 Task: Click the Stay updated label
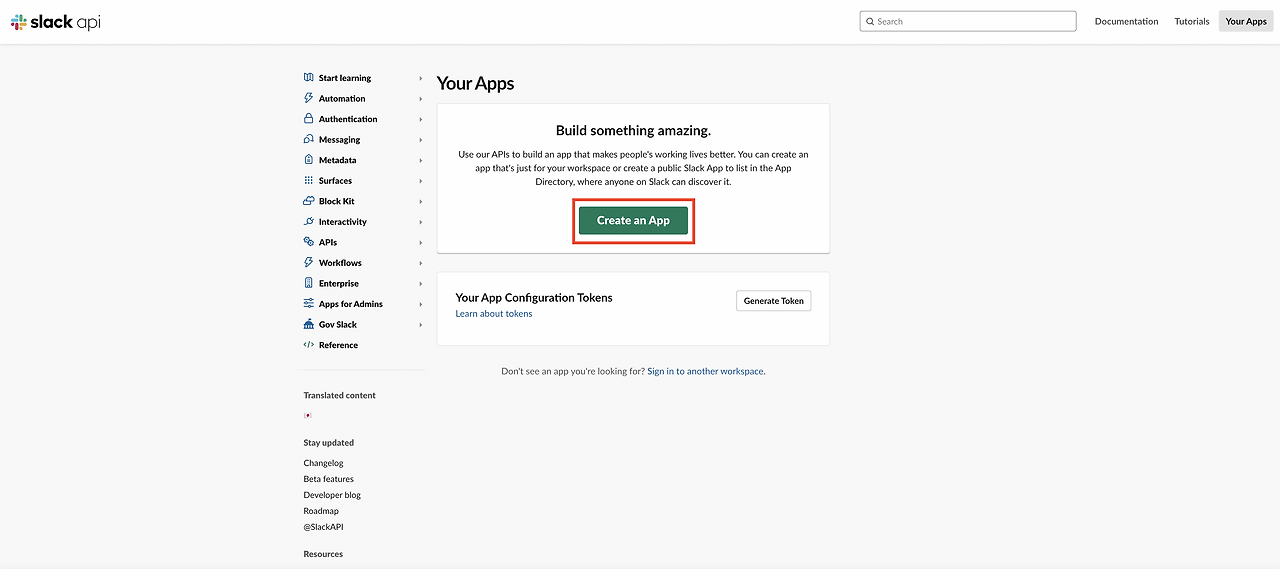pos(329,442)
